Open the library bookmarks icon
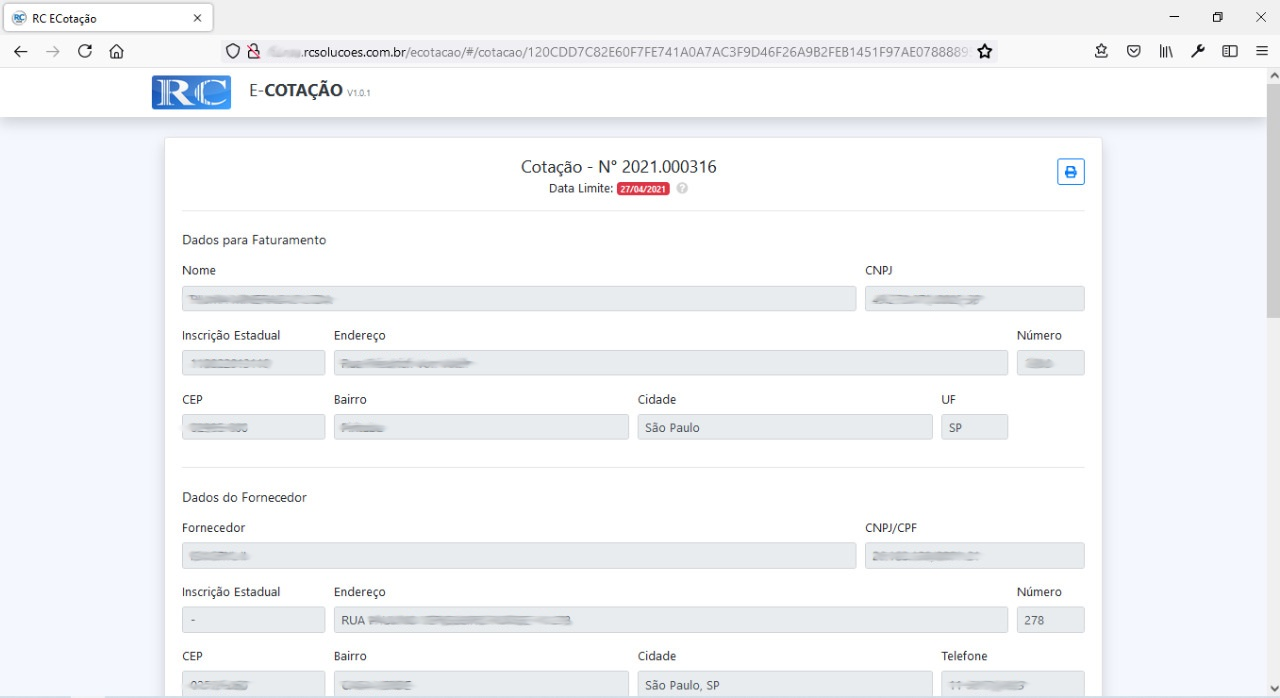Screen dimensions: 1280x698 coord(1166,51)
